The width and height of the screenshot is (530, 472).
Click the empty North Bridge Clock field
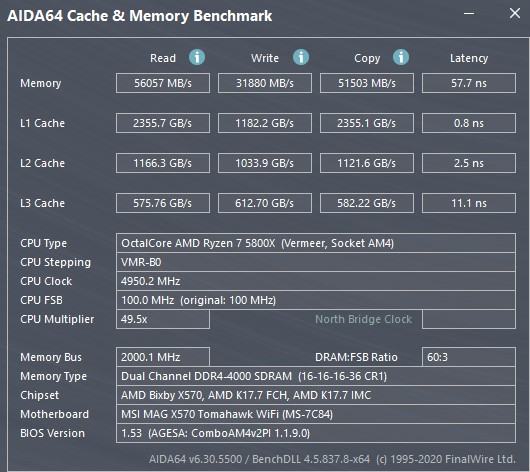click(x=468, y=319)
